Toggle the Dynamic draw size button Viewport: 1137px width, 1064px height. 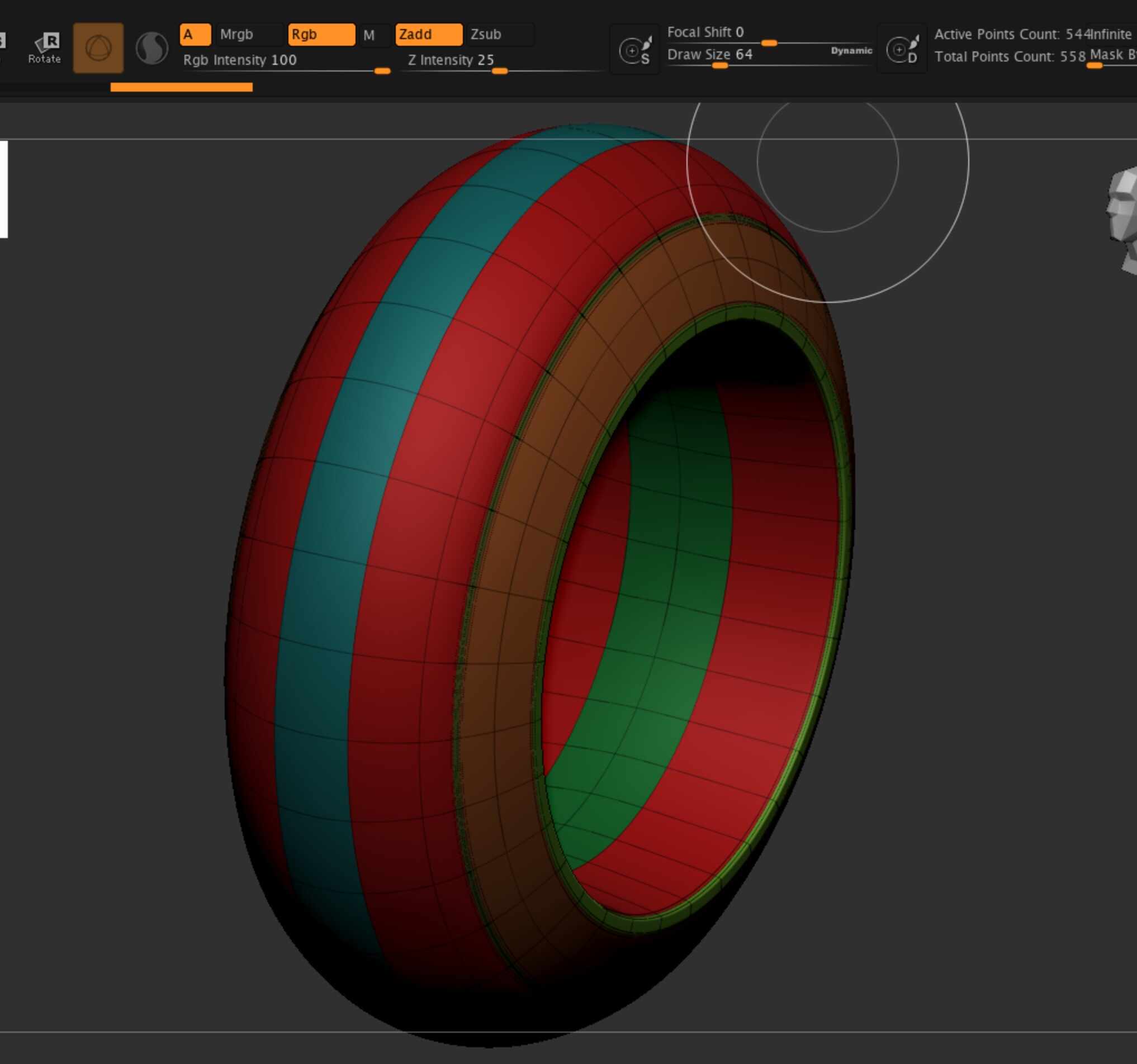(851, 51)
